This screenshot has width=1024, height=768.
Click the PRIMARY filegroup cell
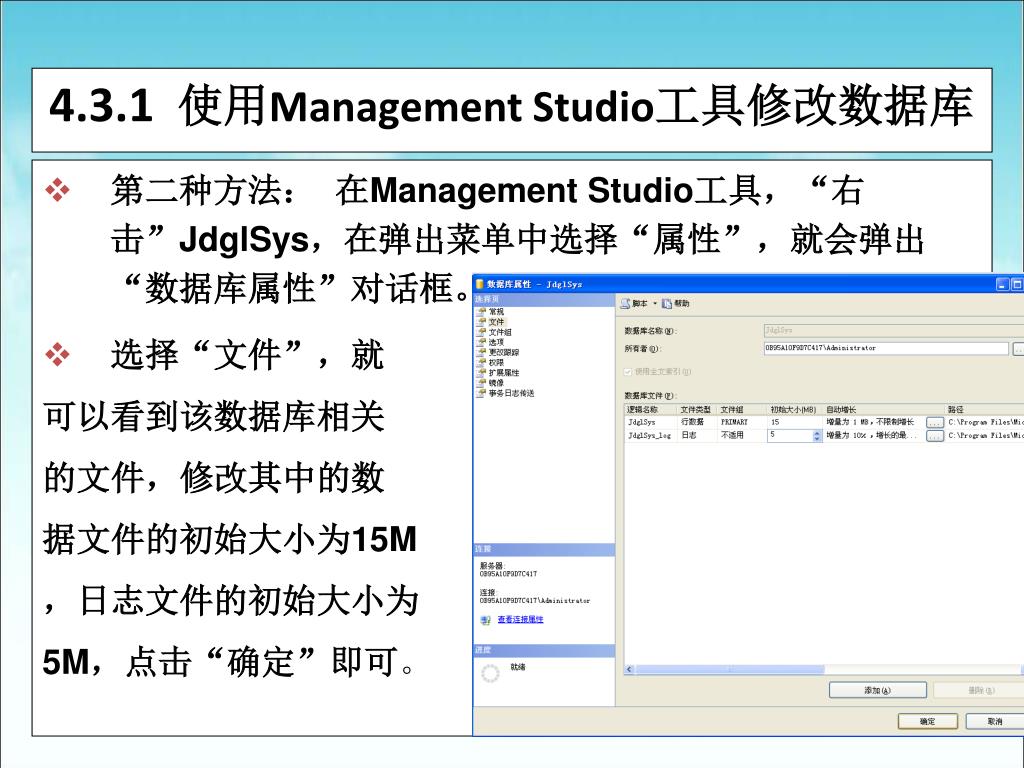click(x=741, y=423)
